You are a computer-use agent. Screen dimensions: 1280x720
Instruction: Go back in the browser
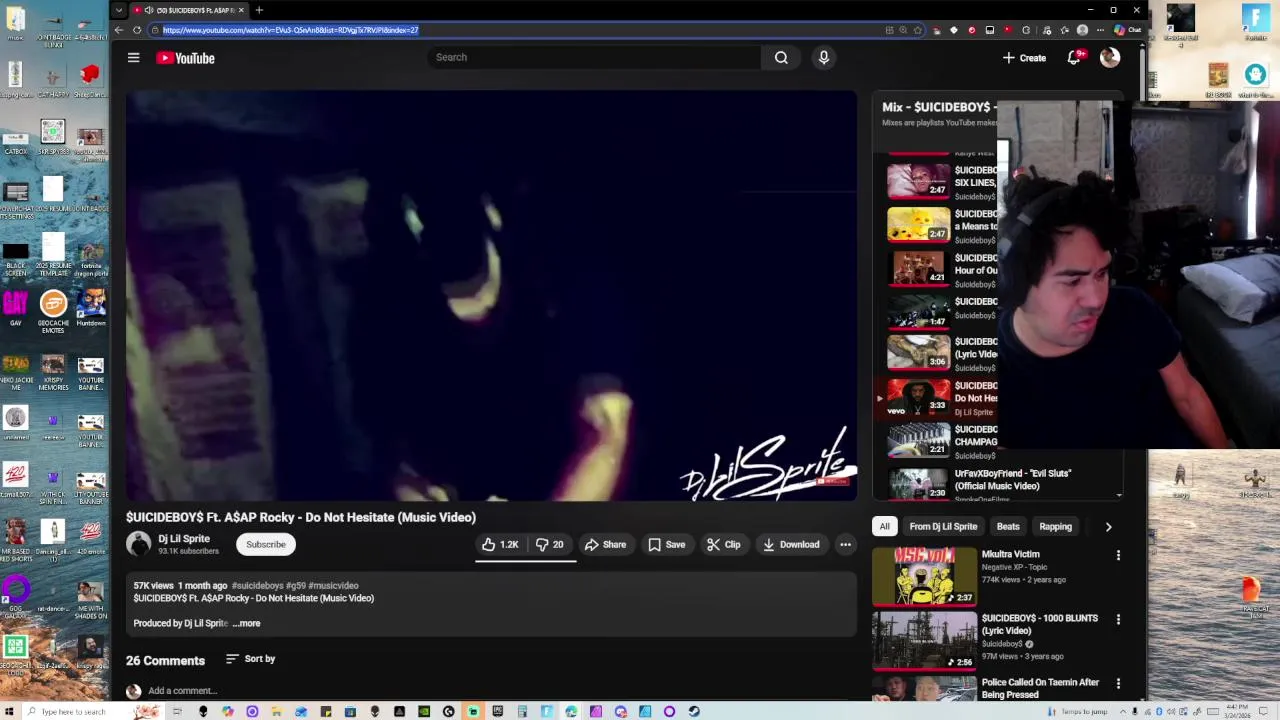pyautogui.click(x=119, y=30)
